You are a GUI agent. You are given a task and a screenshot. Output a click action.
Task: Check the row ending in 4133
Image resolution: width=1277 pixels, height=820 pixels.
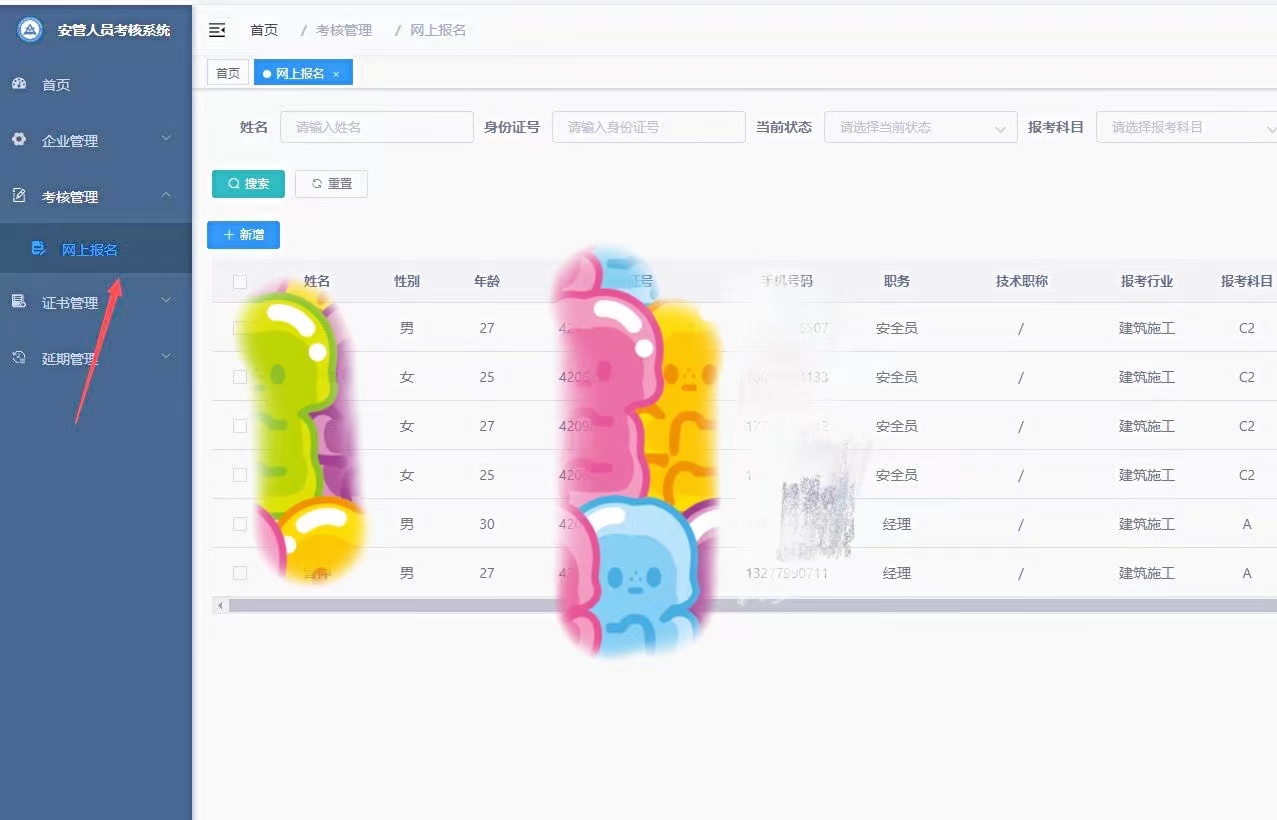point(240,377)
